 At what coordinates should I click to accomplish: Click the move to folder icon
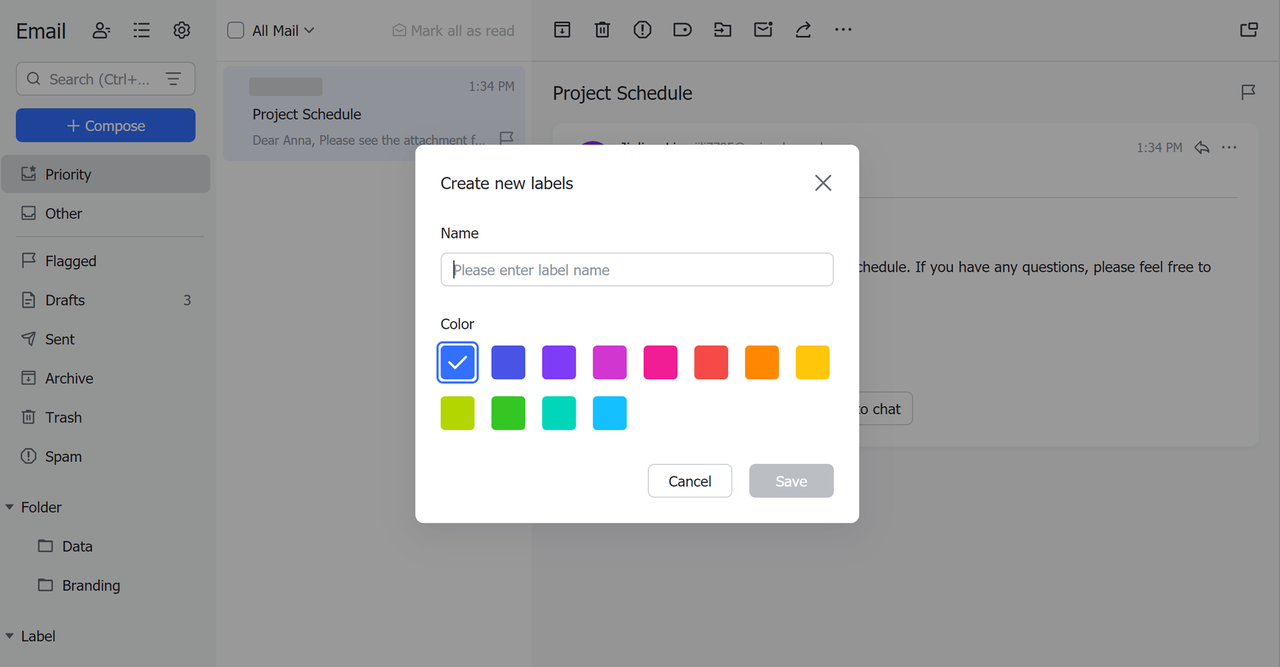(x=722, y=30)
